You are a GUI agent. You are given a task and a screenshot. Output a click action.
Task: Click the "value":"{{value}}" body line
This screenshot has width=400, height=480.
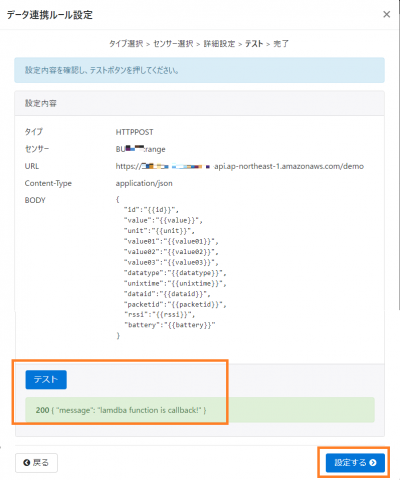pos(163,220)
